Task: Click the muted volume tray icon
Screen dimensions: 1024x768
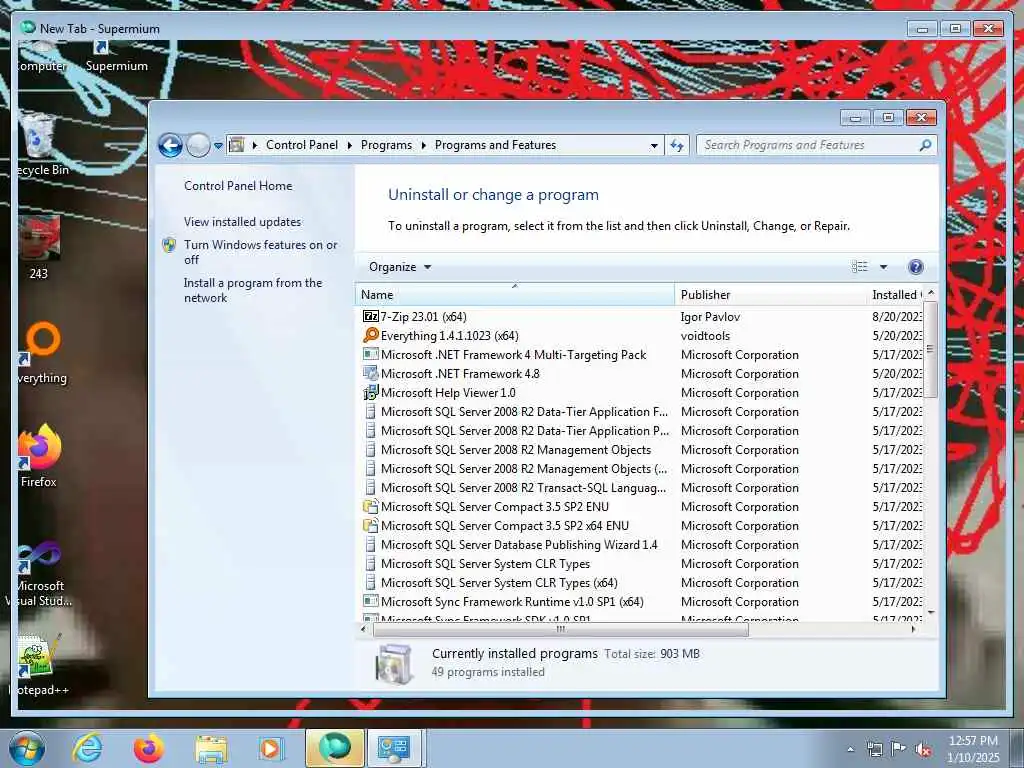Action: pos(923,750)
